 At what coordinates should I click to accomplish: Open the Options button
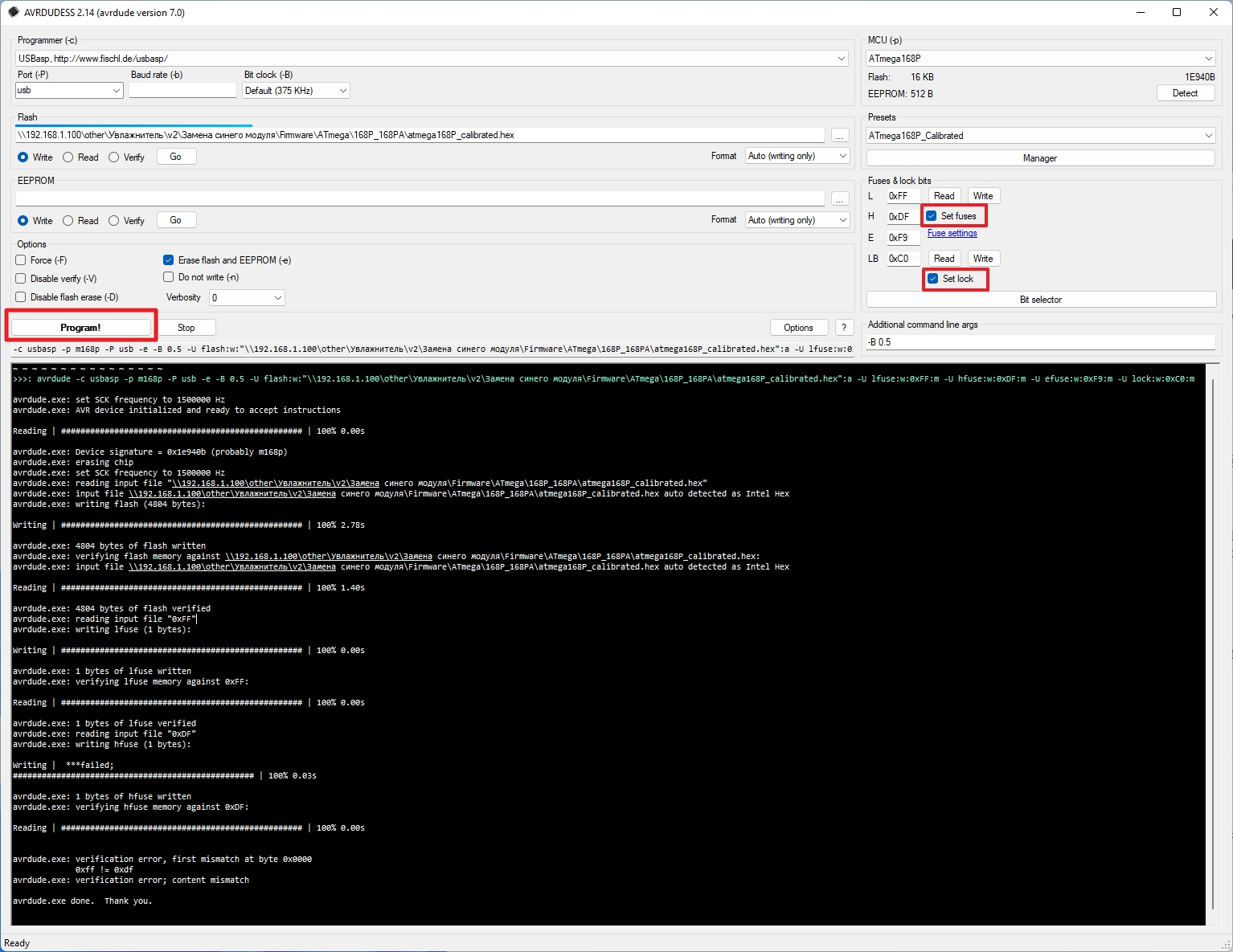798,328
